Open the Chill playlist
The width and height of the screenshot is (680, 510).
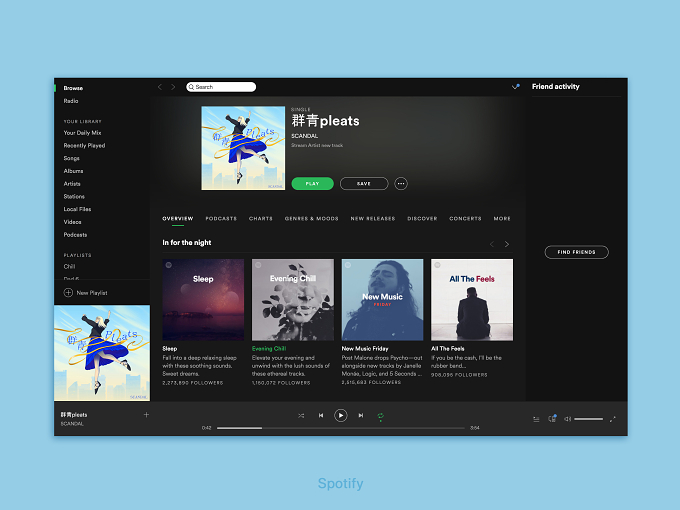click(x=69, y=266)
